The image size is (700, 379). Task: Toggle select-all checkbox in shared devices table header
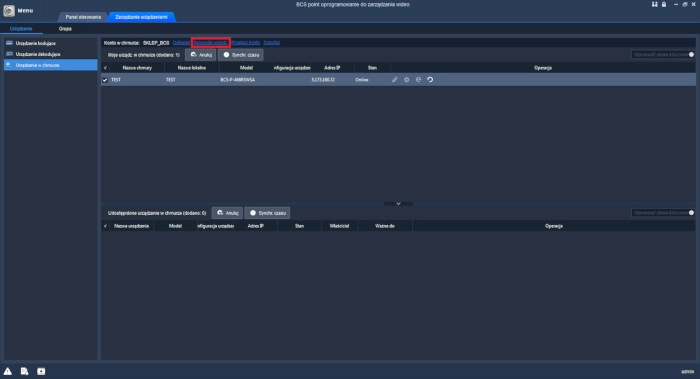click(x=105, y=226)
